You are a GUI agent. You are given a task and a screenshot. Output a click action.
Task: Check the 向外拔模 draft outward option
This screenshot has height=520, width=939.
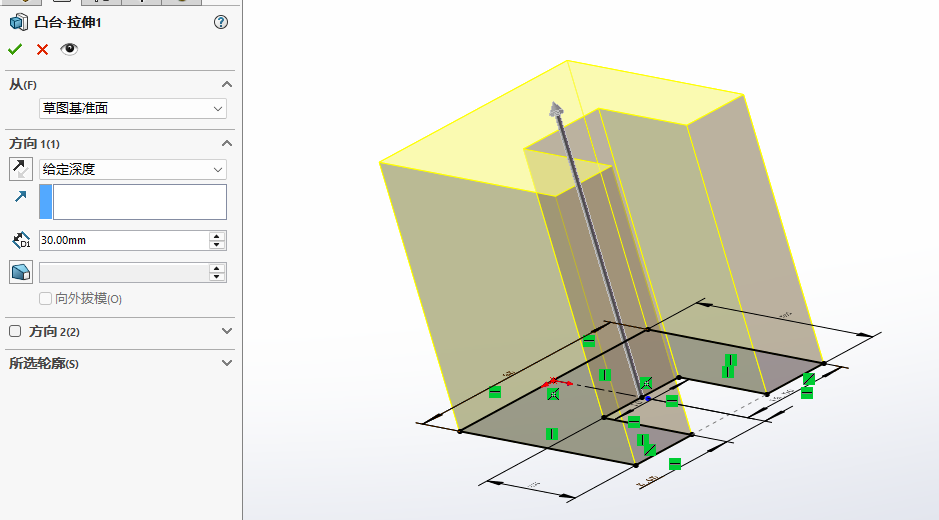(46, 299)
